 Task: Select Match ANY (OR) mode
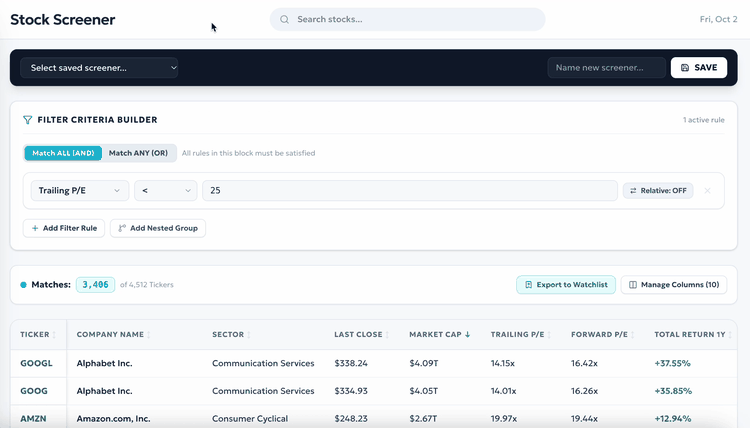(138, 153)
